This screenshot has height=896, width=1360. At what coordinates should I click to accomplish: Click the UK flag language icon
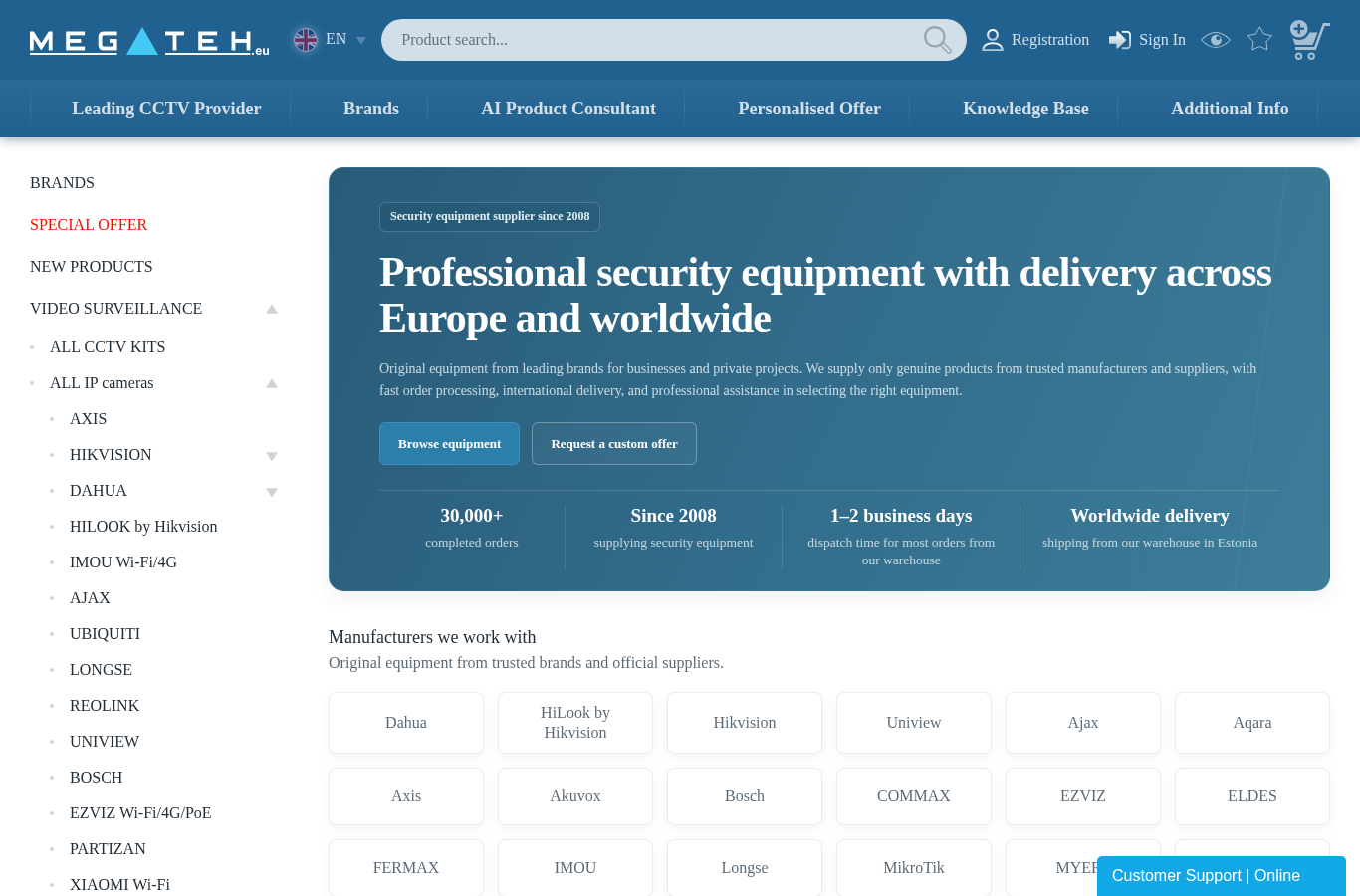(x=306, y=39)
